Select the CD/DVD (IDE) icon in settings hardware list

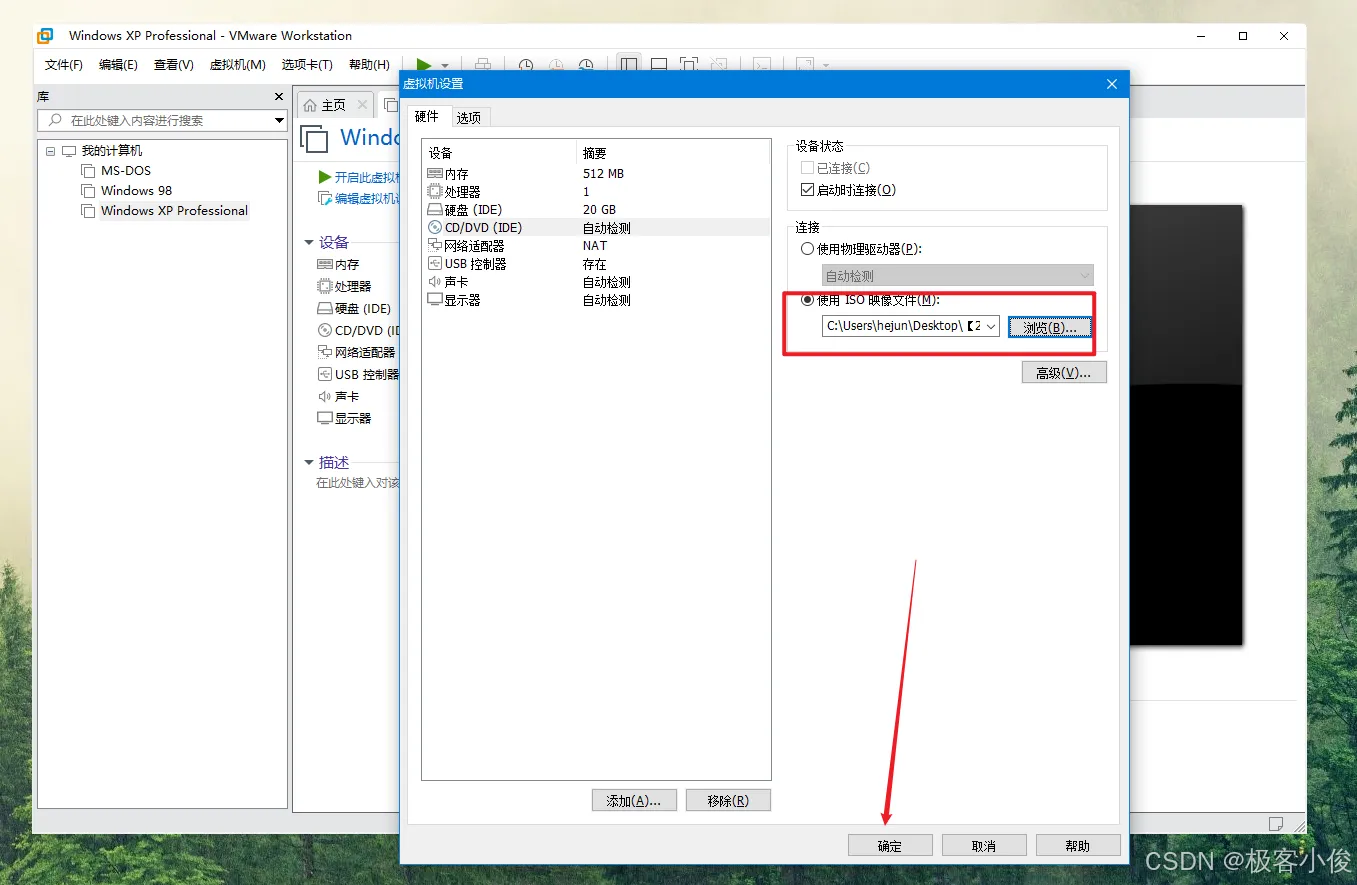[434, 228]
